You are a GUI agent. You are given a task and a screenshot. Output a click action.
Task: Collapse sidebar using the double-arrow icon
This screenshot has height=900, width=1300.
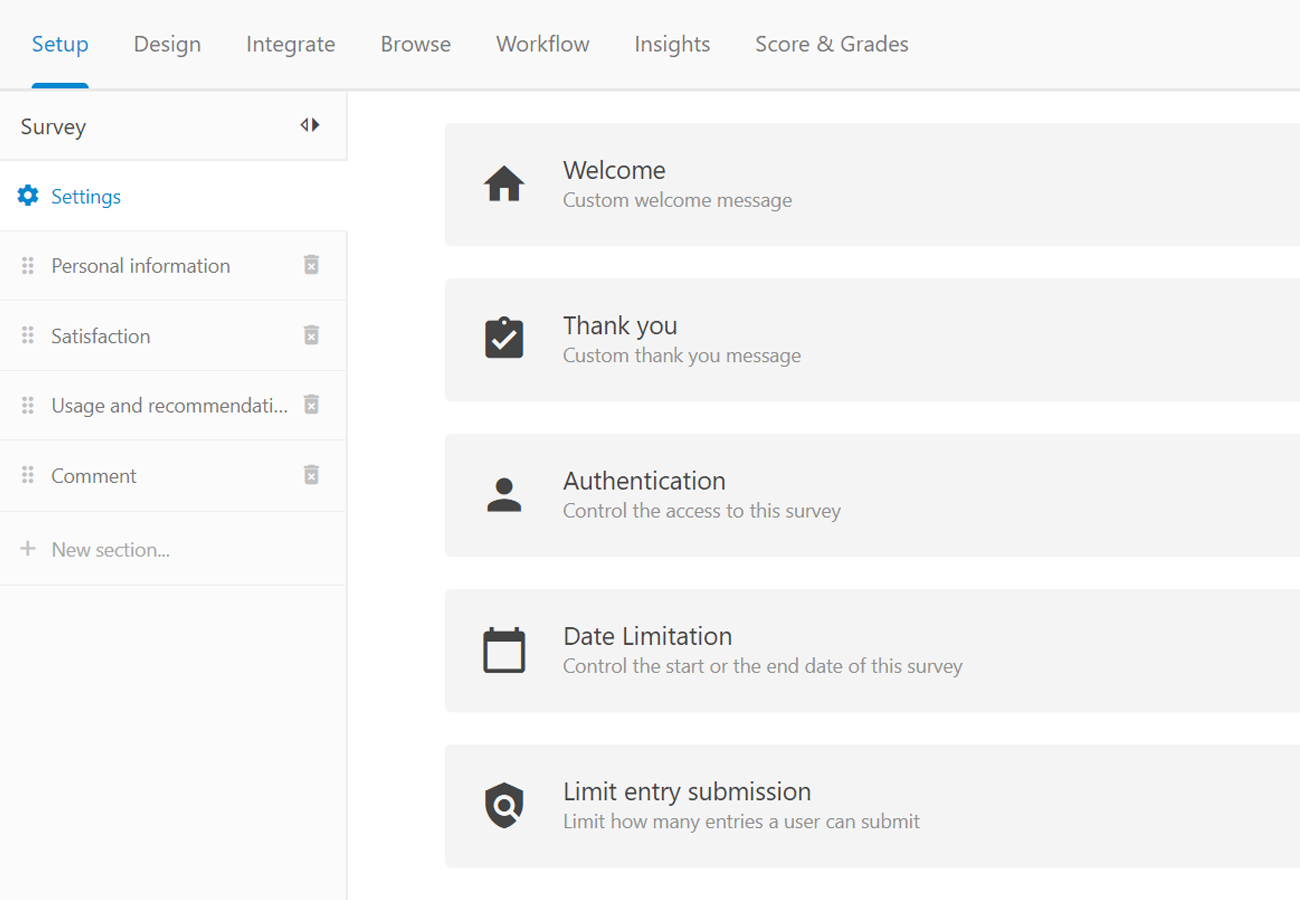pos(310,125)
